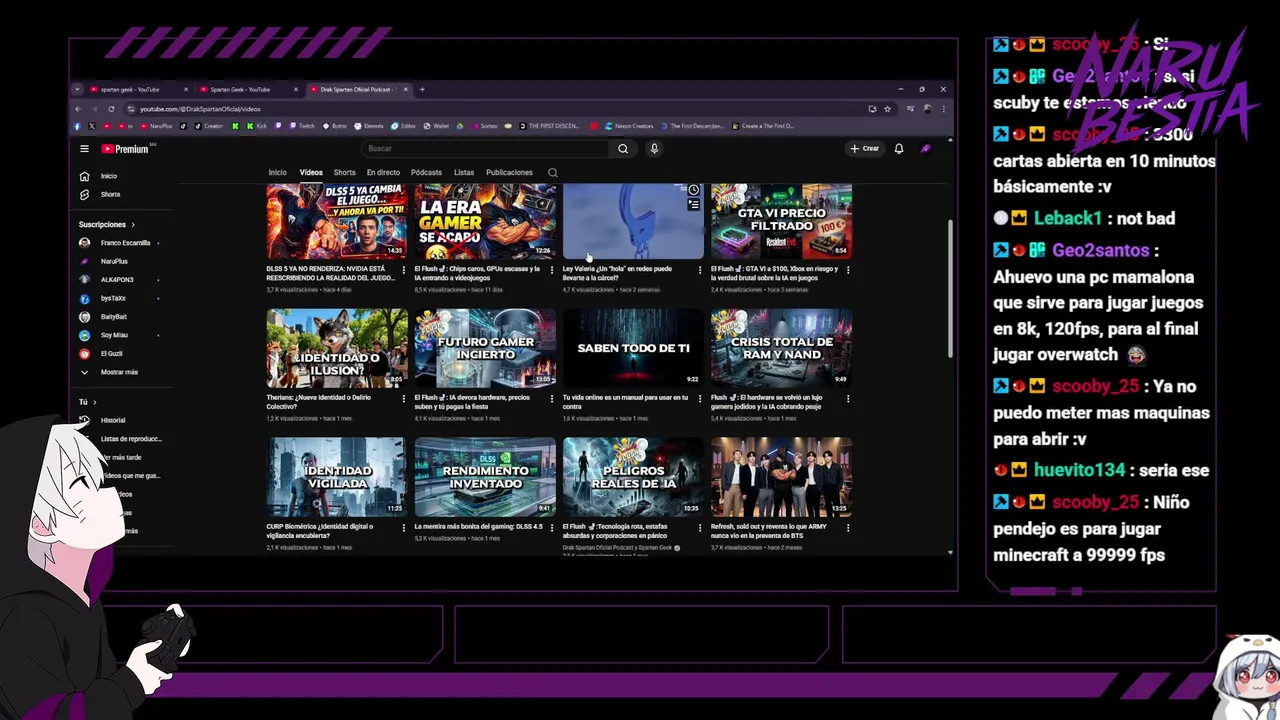Open ALK4PON3 subscription channel
This screenshot has width=1280, height=720.
coord(117,280)
